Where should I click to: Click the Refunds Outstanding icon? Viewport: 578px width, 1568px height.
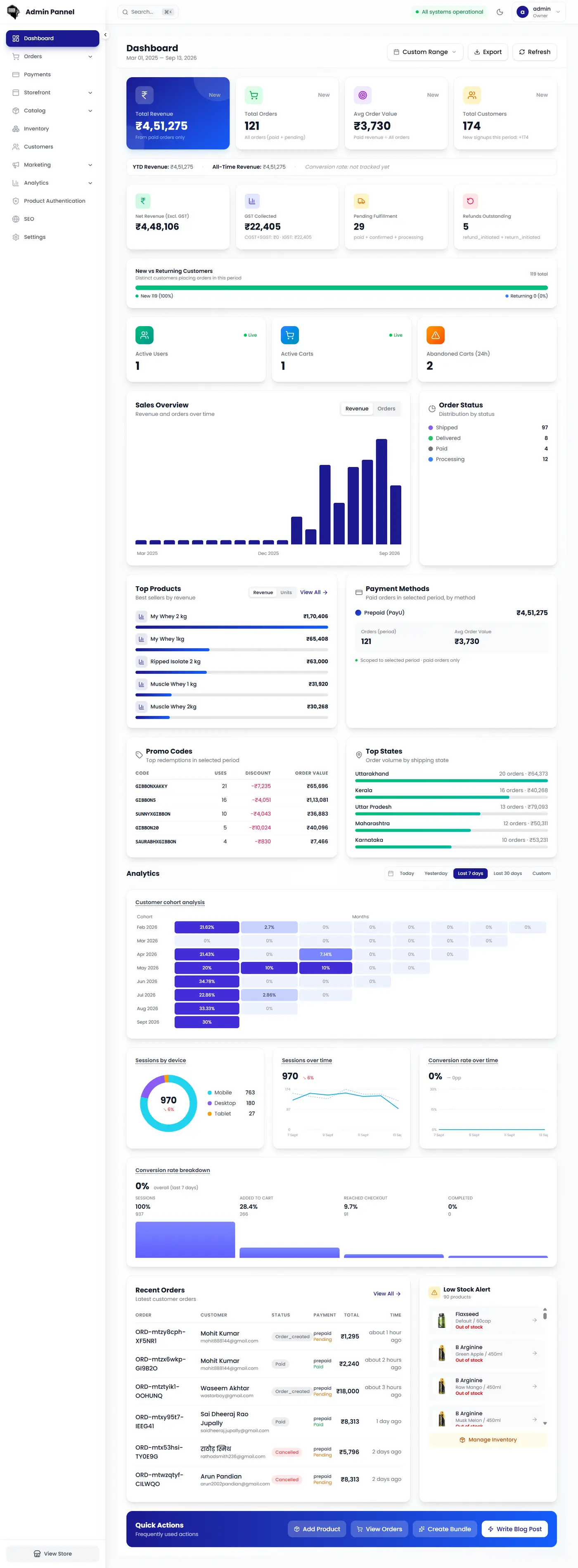tap(470, 201)
